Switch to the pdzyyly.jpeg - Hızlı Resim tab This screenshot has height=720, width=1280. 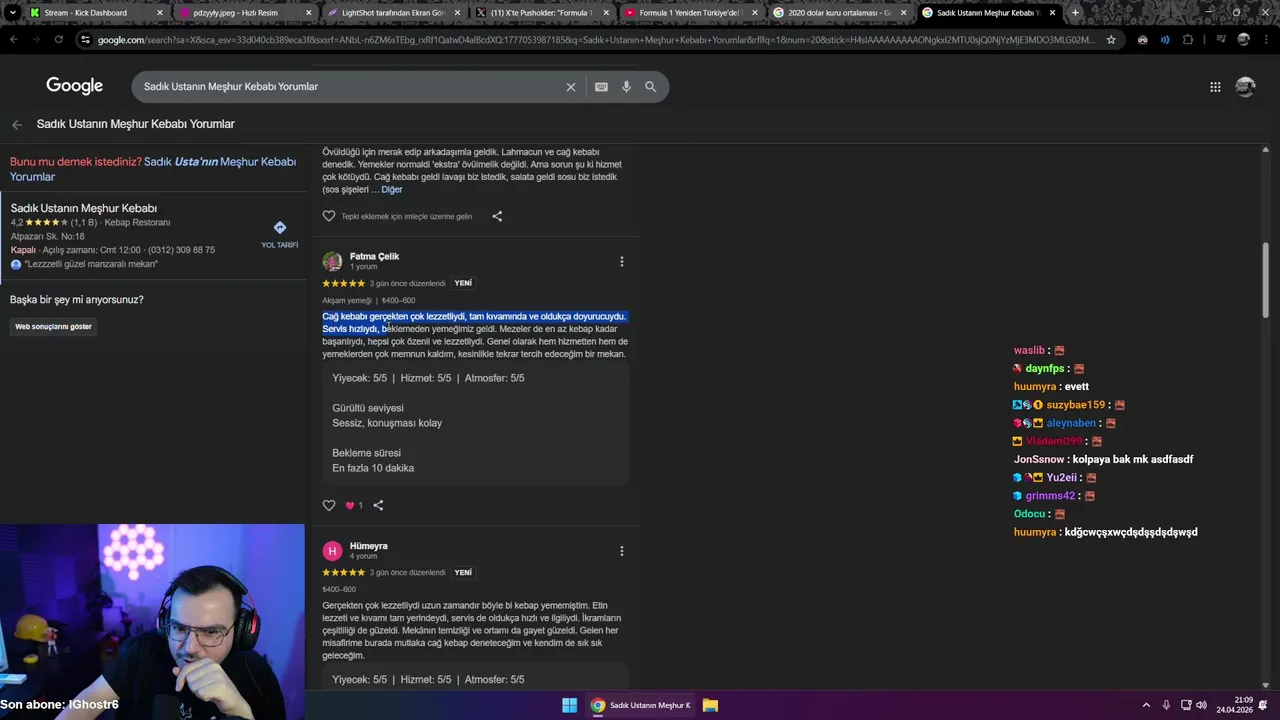point(246,13)
